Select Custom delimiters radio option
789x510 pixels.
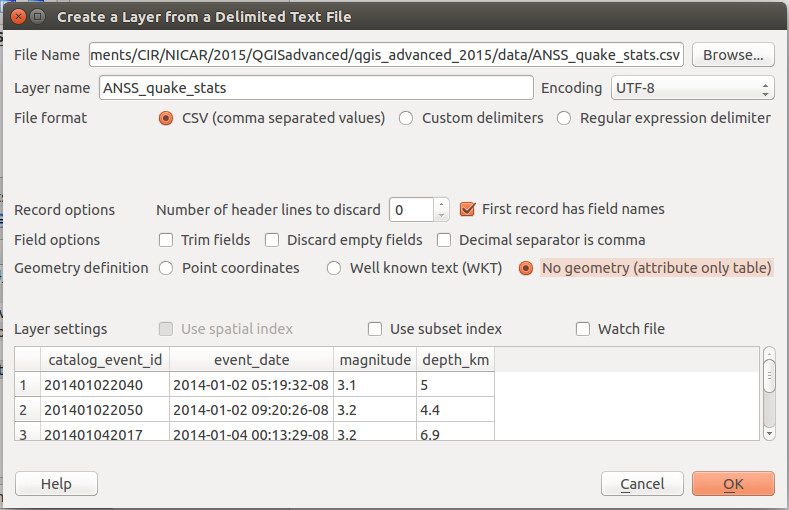[x=406, y=118]
